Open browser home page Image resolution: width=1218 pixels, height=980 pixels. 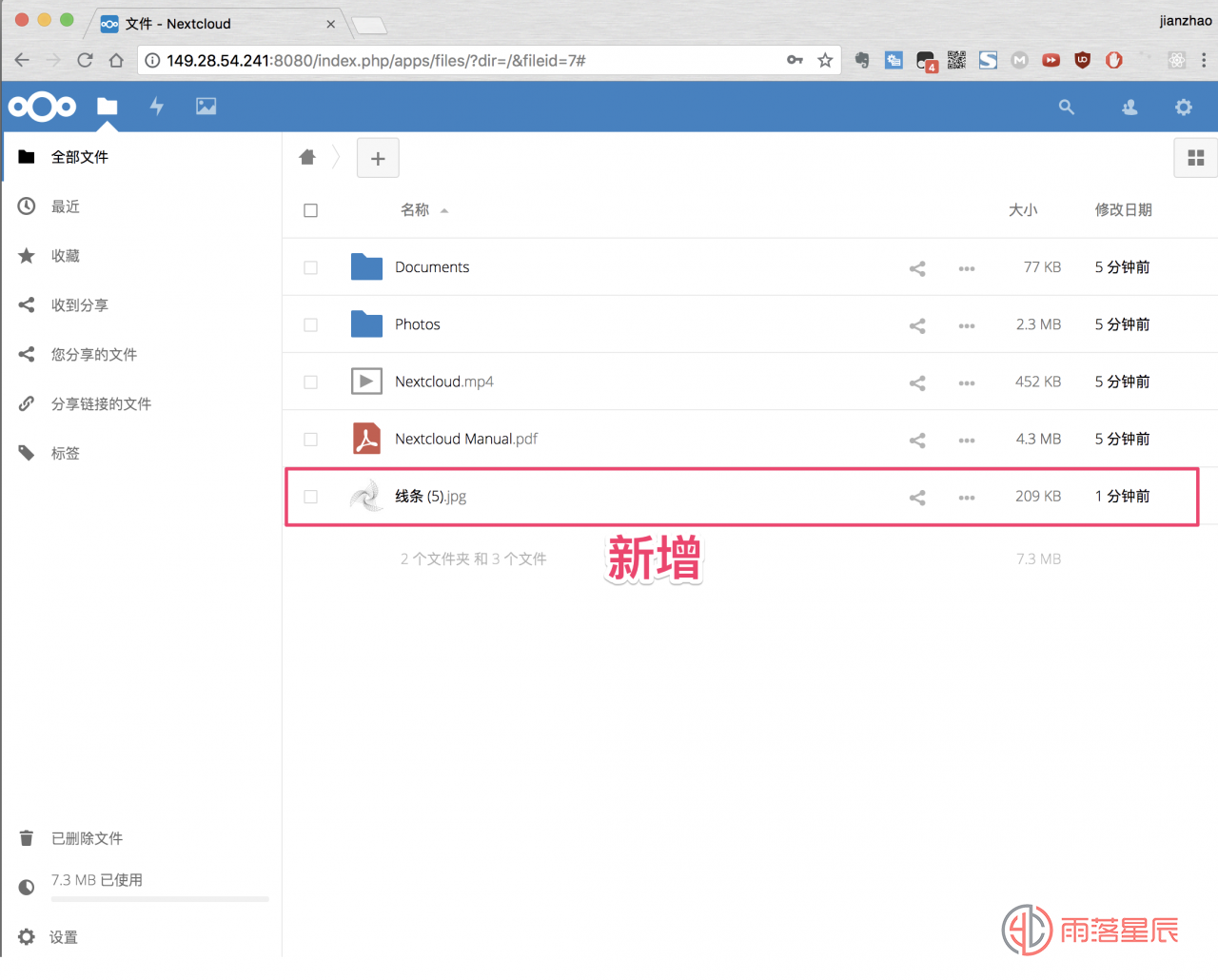click(x=116, y=60)
